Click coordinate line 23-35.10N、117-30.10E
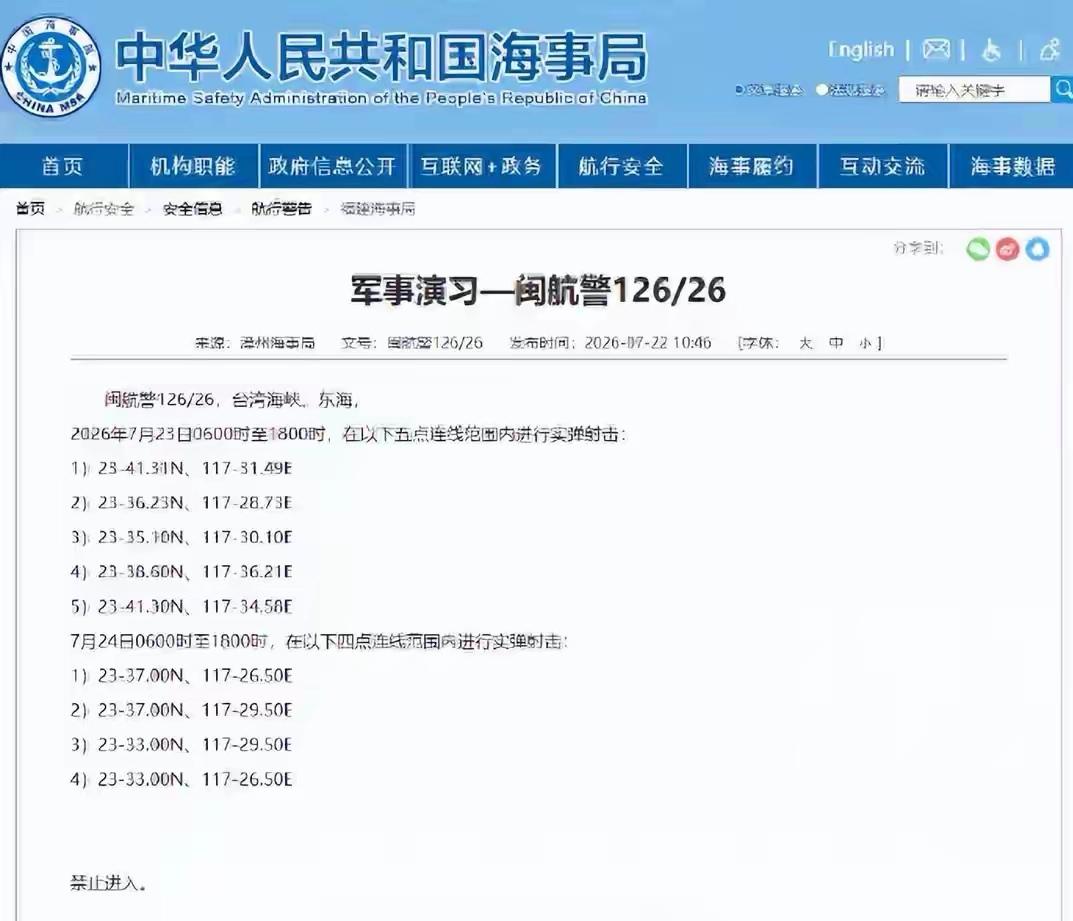Image resolution: width=1073 pixels, height=921 pixels. [x=181, y=537]
